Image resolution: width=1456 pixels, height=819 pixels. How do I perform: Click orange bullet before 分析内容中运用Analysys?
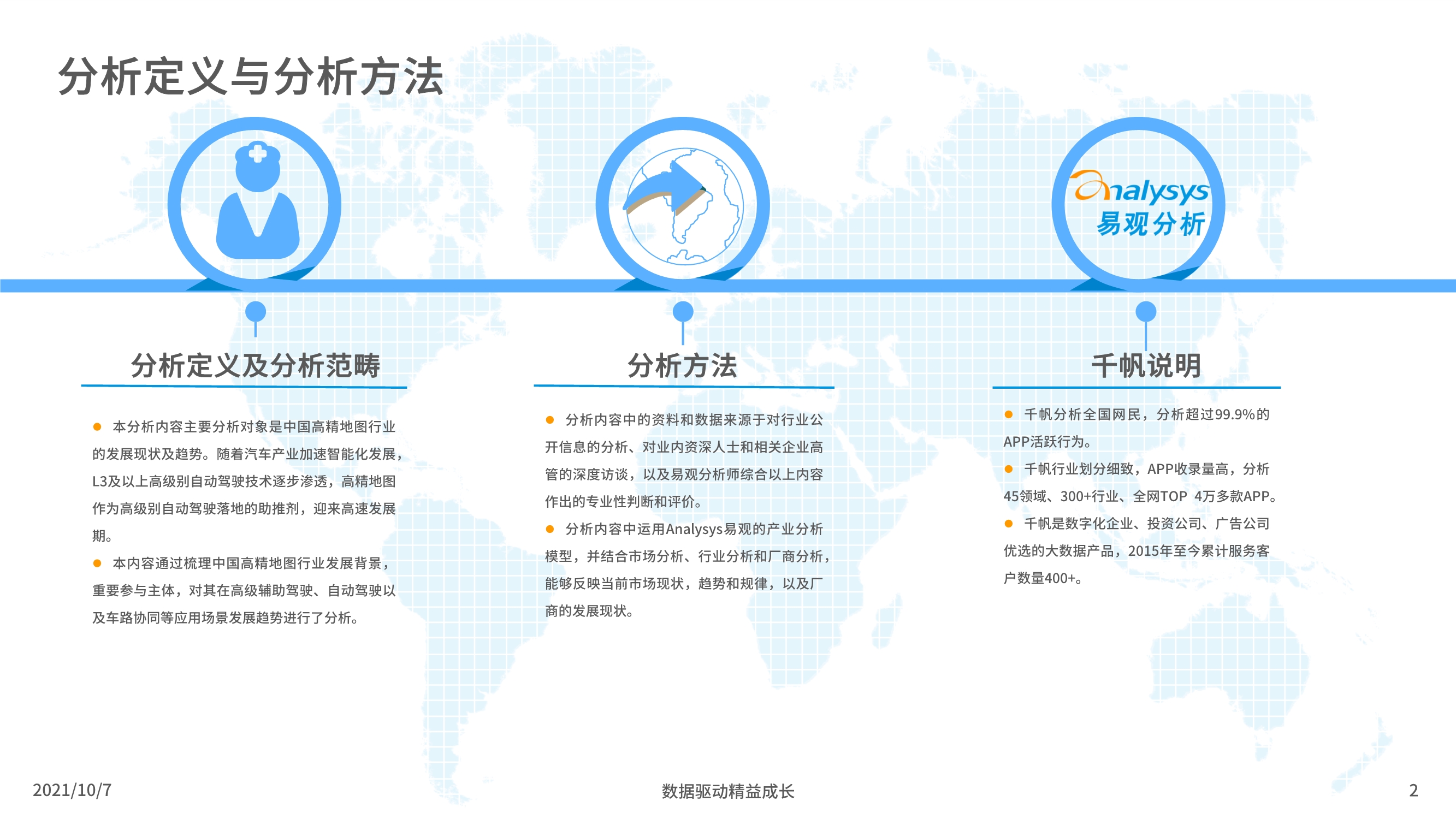pyautogui.click(x=549, y=529)
